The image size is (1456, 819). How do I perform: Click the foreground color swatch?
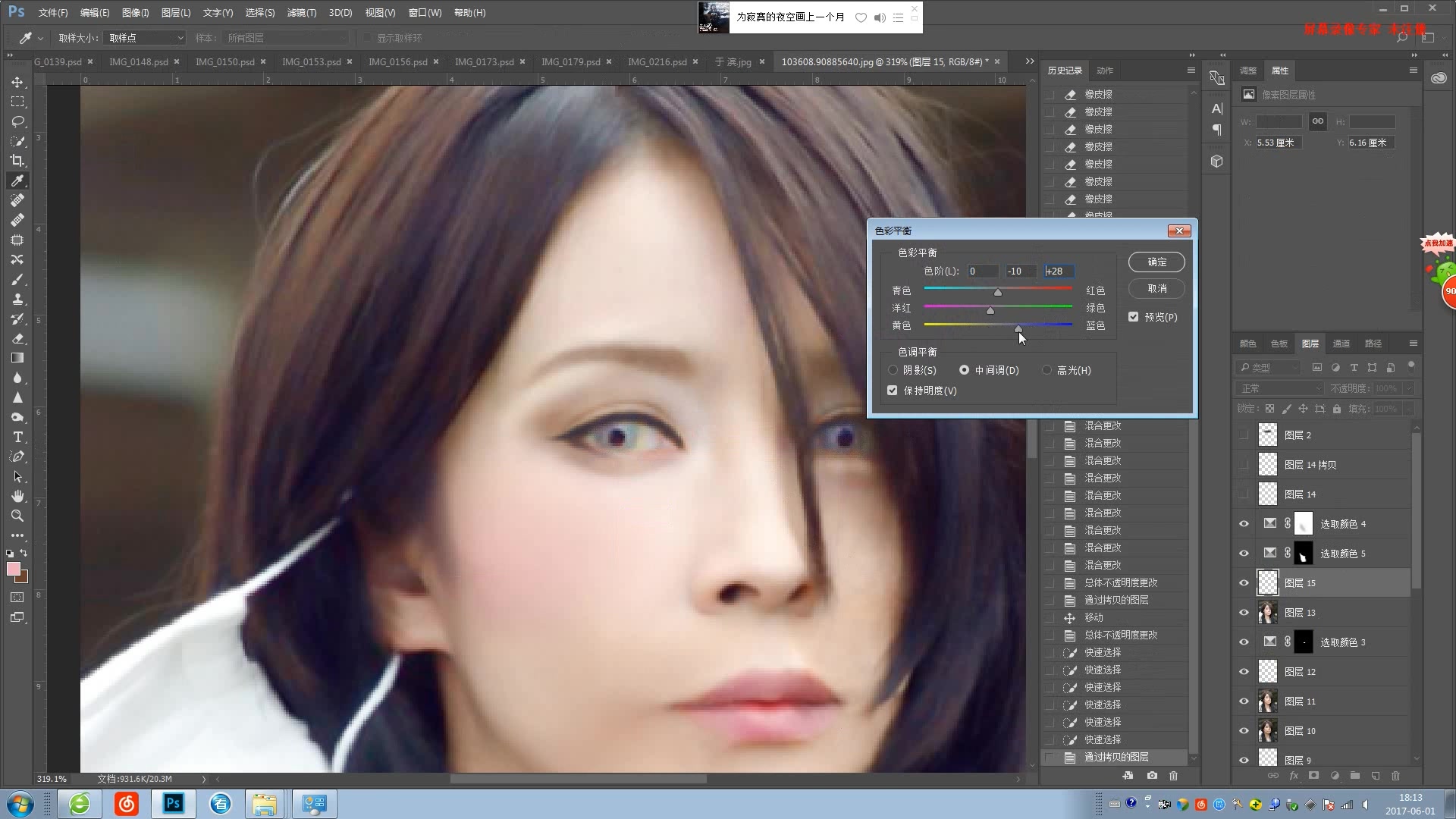[14, 569]
